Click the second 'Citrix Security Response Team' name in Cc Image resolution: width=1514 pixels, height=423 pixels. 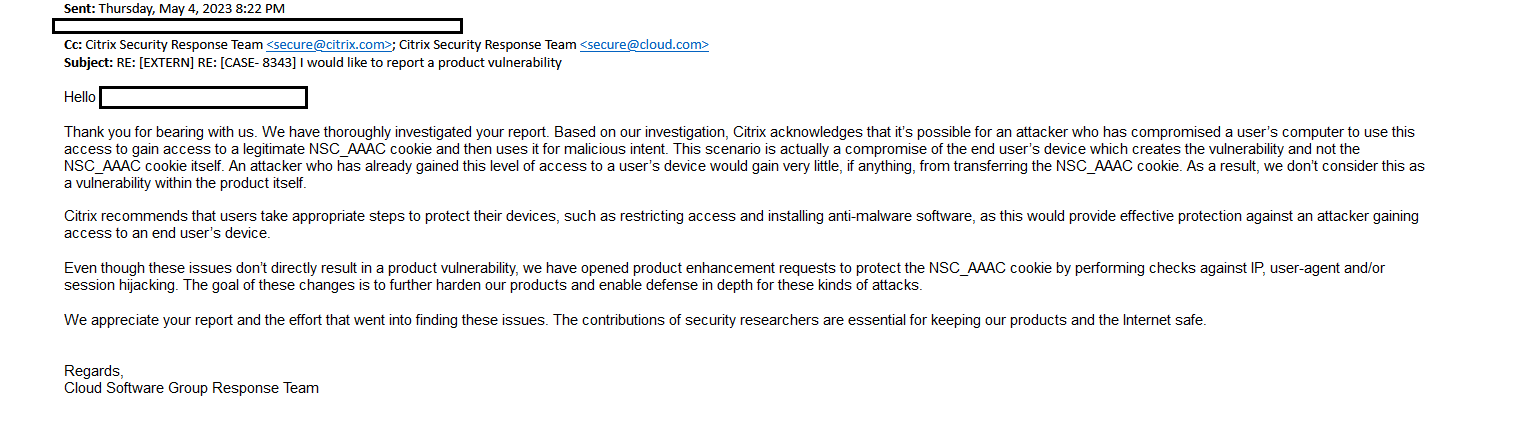[488, 45]
